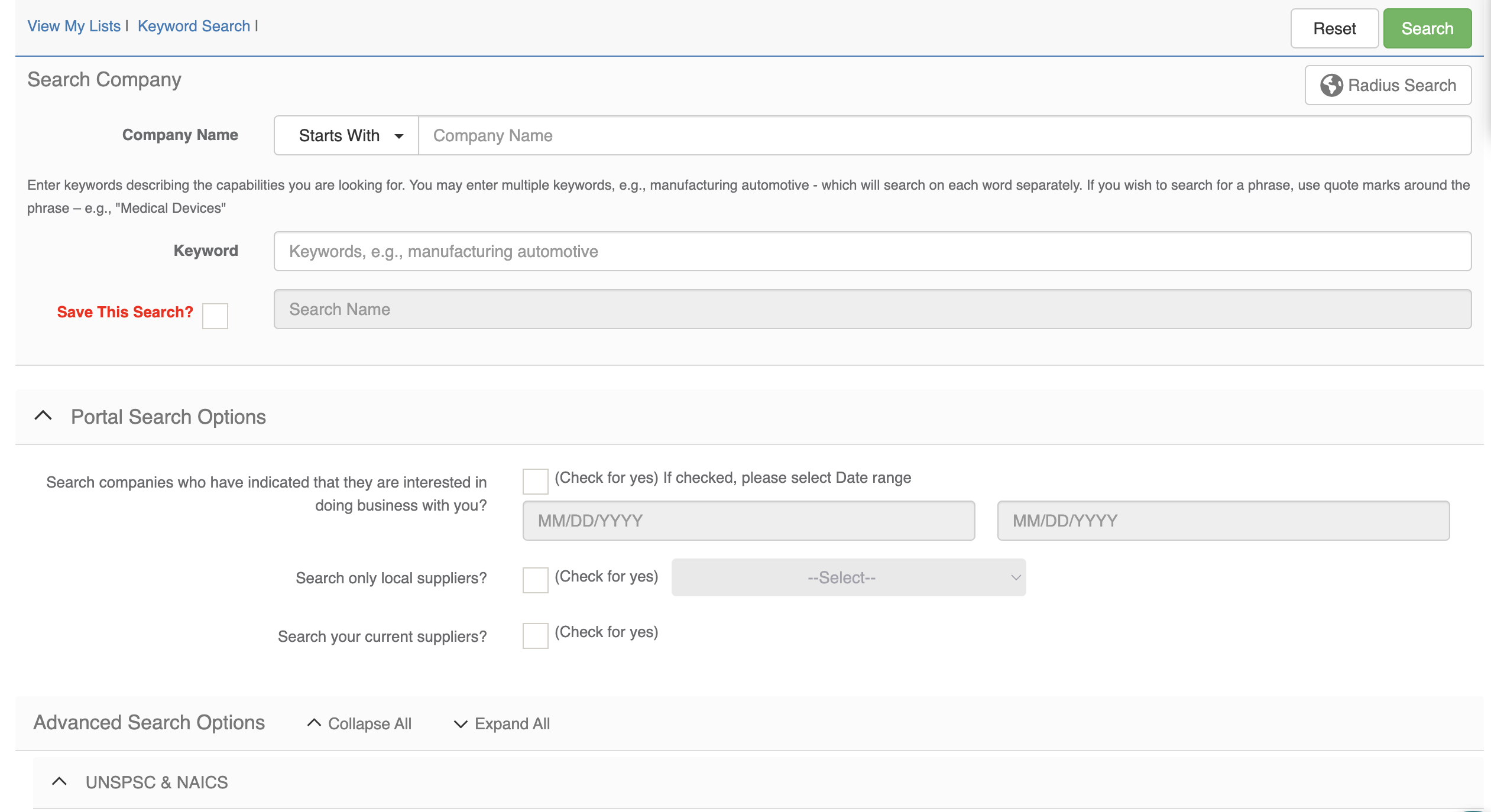Check the interested-in-doing-business option

[x=534, y=481]
